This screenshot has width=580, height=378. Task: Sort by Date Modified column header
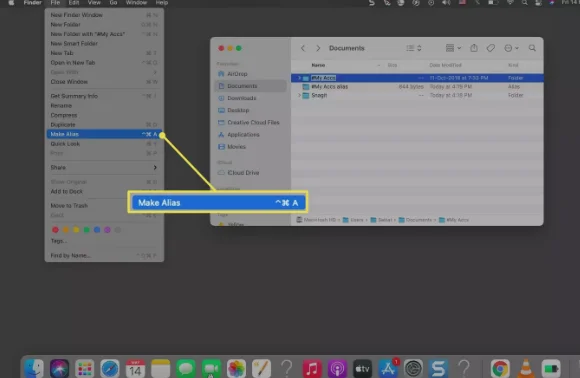point(445,65)
